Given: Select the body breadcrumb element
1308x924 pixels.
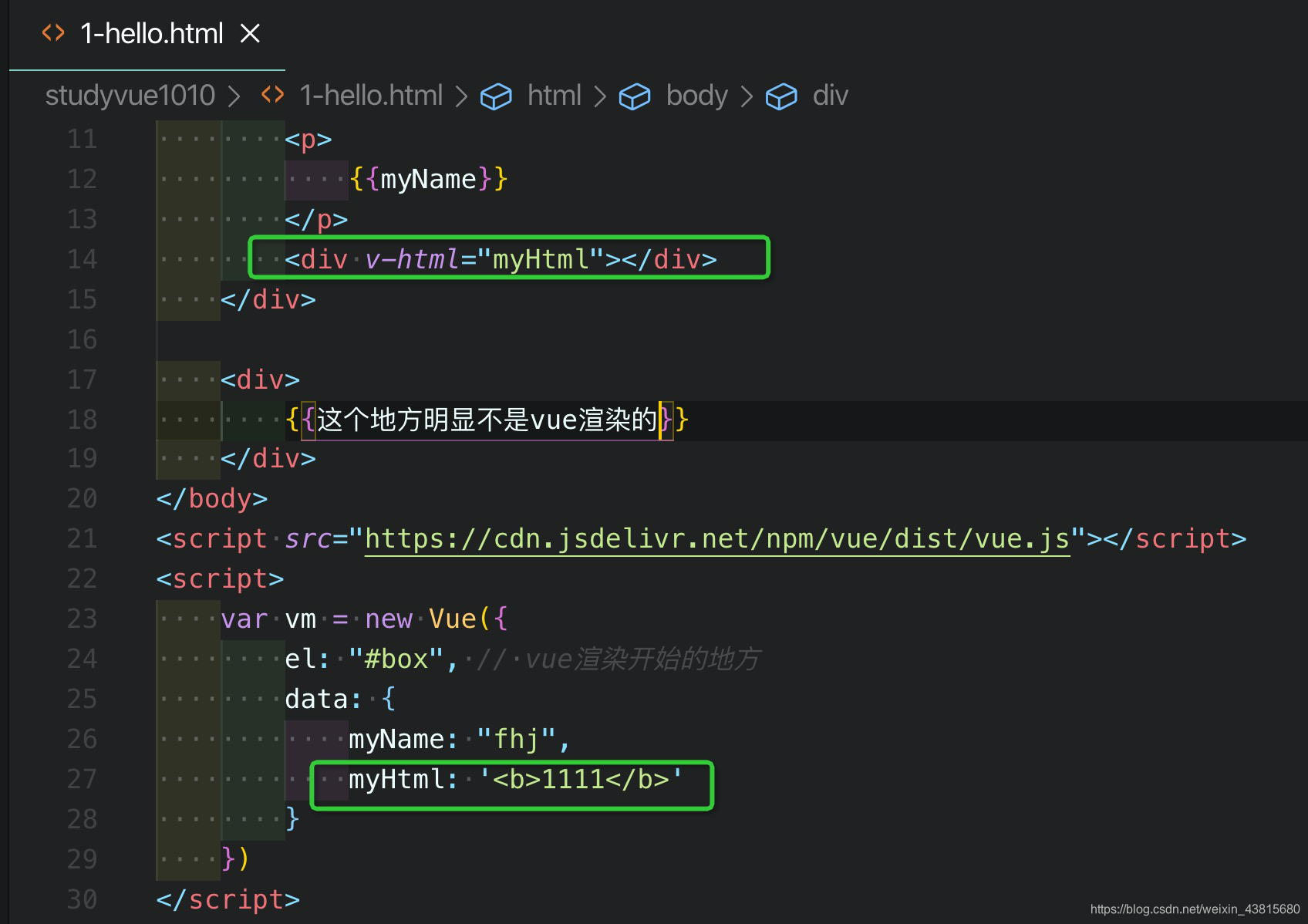Looking at the screenshot, I should 696,96.
